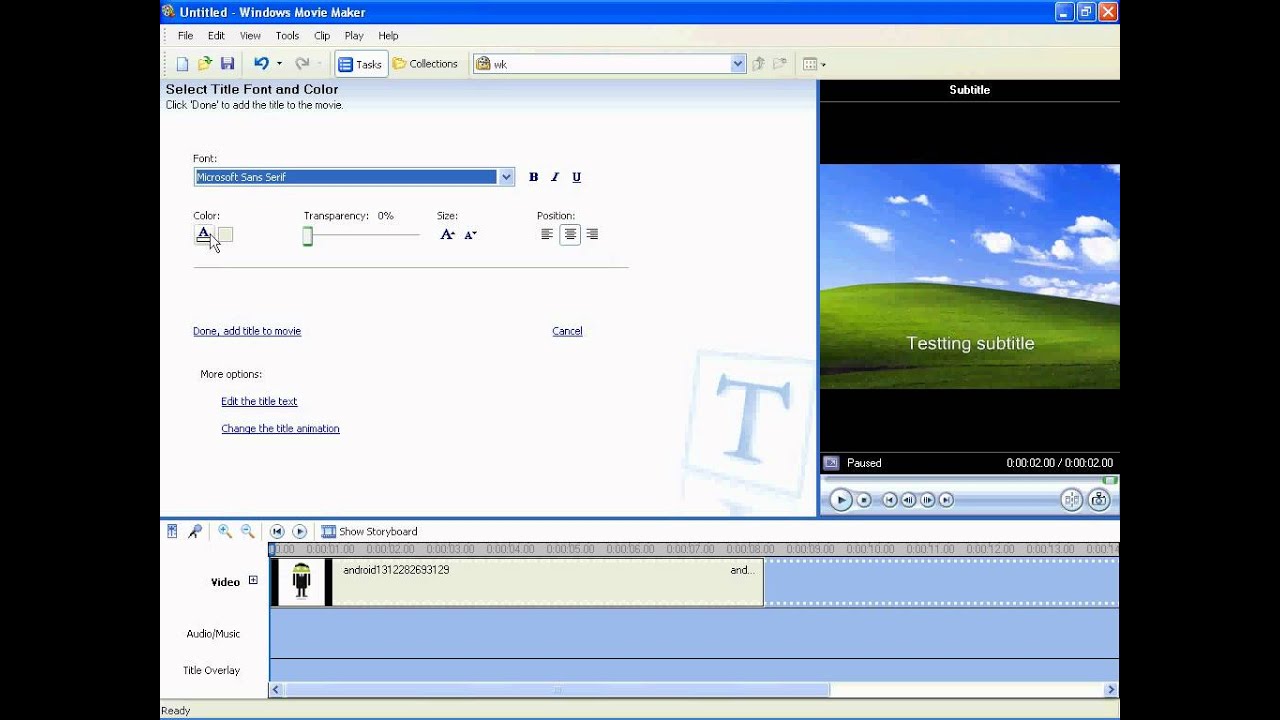Save the project with the floppy disk icon

pyautogui.click(x=227, y=64)
